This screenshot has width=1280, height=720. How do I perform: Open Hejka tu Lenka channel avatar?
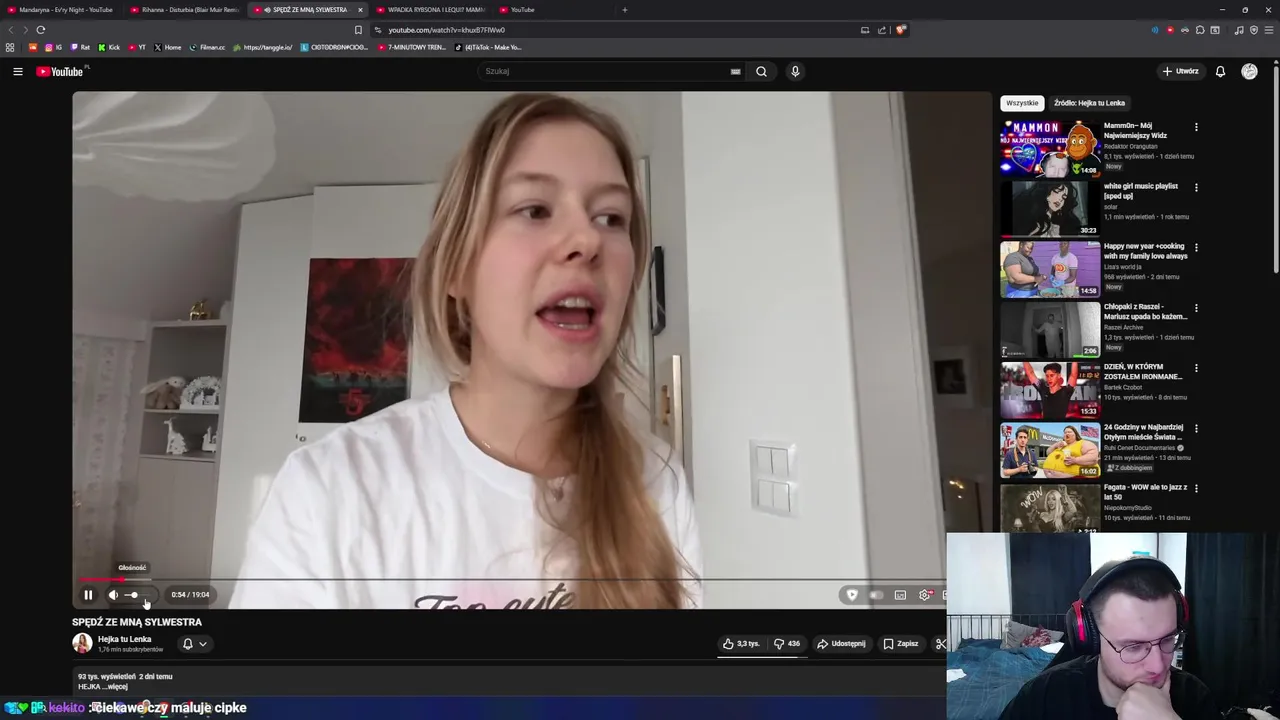pyautogui.click(x=82, y=644)
